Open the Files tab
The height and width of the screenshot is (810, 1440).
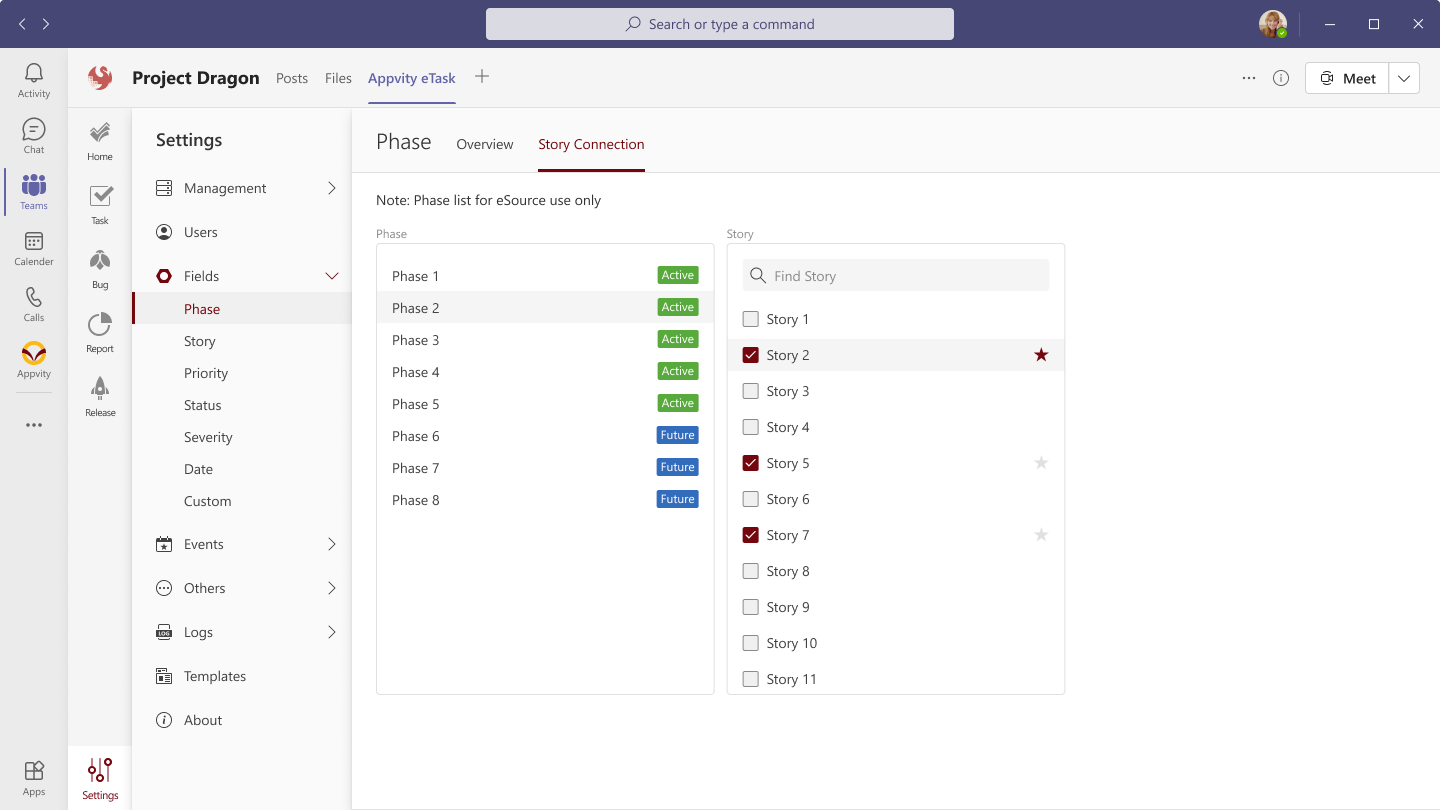pos(338,78)
